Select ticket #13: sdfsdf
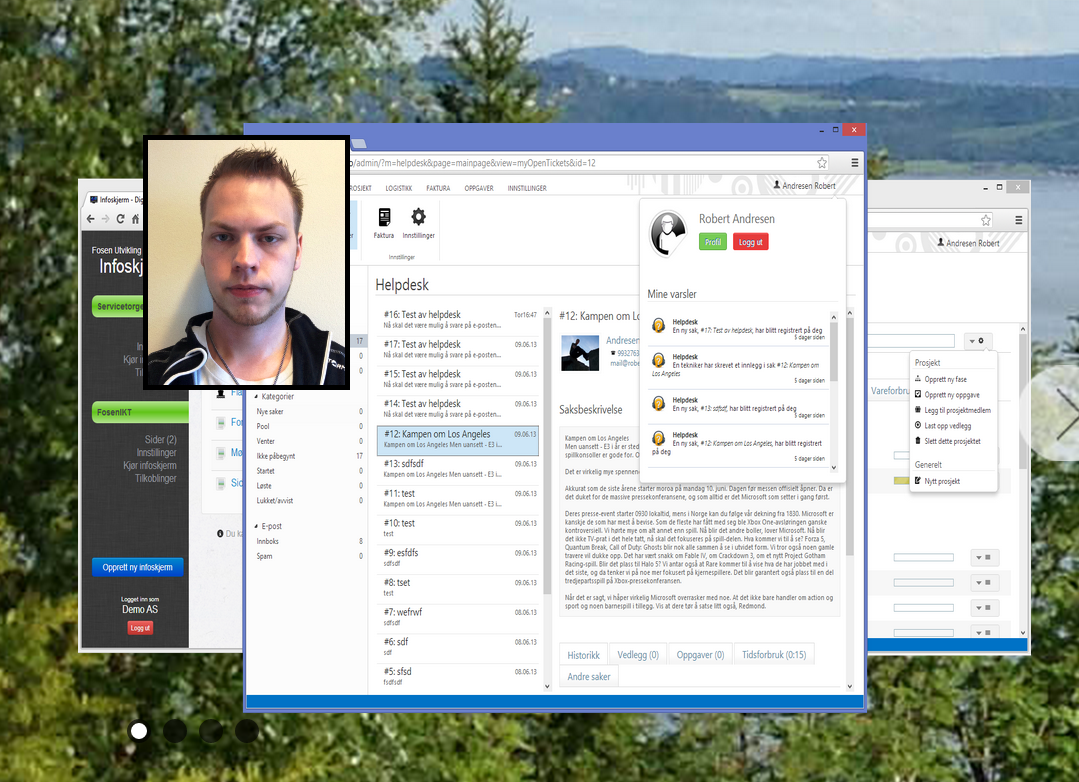The height and width of the screenshot is (782, 1079). click(458, 468)
